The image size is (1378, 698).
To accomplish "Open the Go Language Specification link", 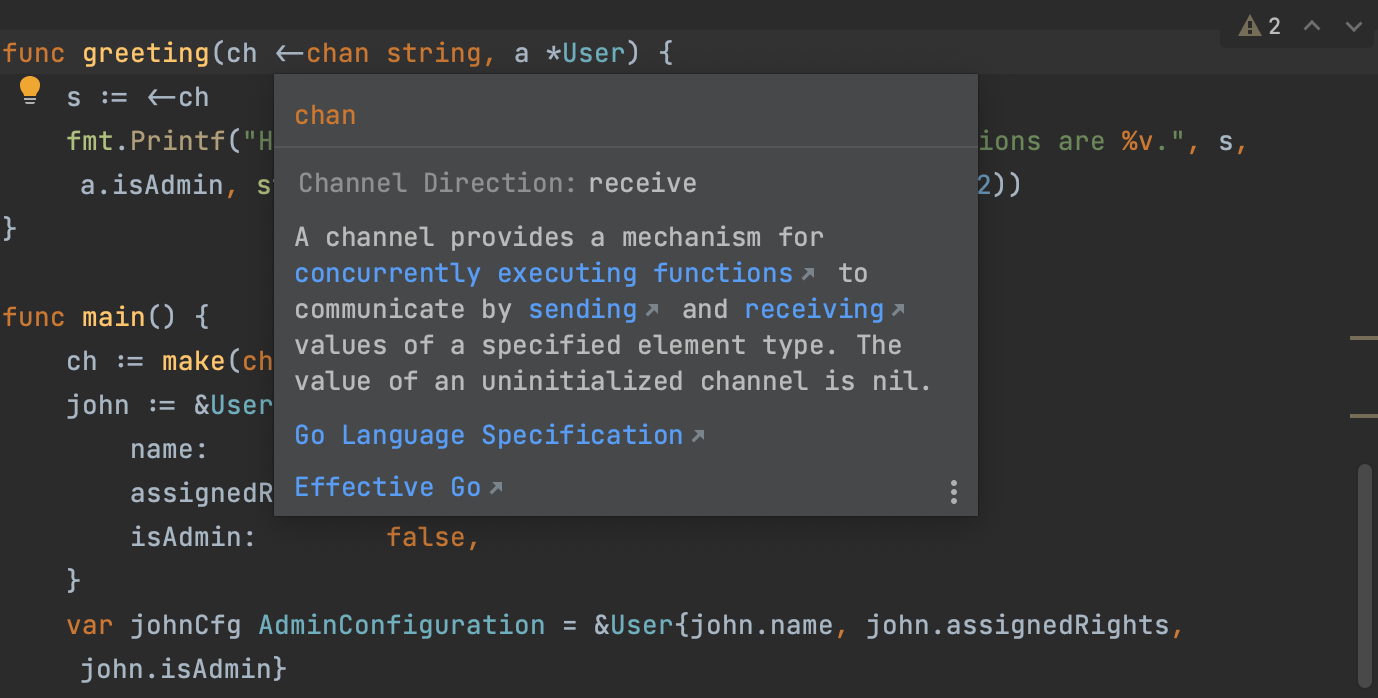I will pos(488,435).
